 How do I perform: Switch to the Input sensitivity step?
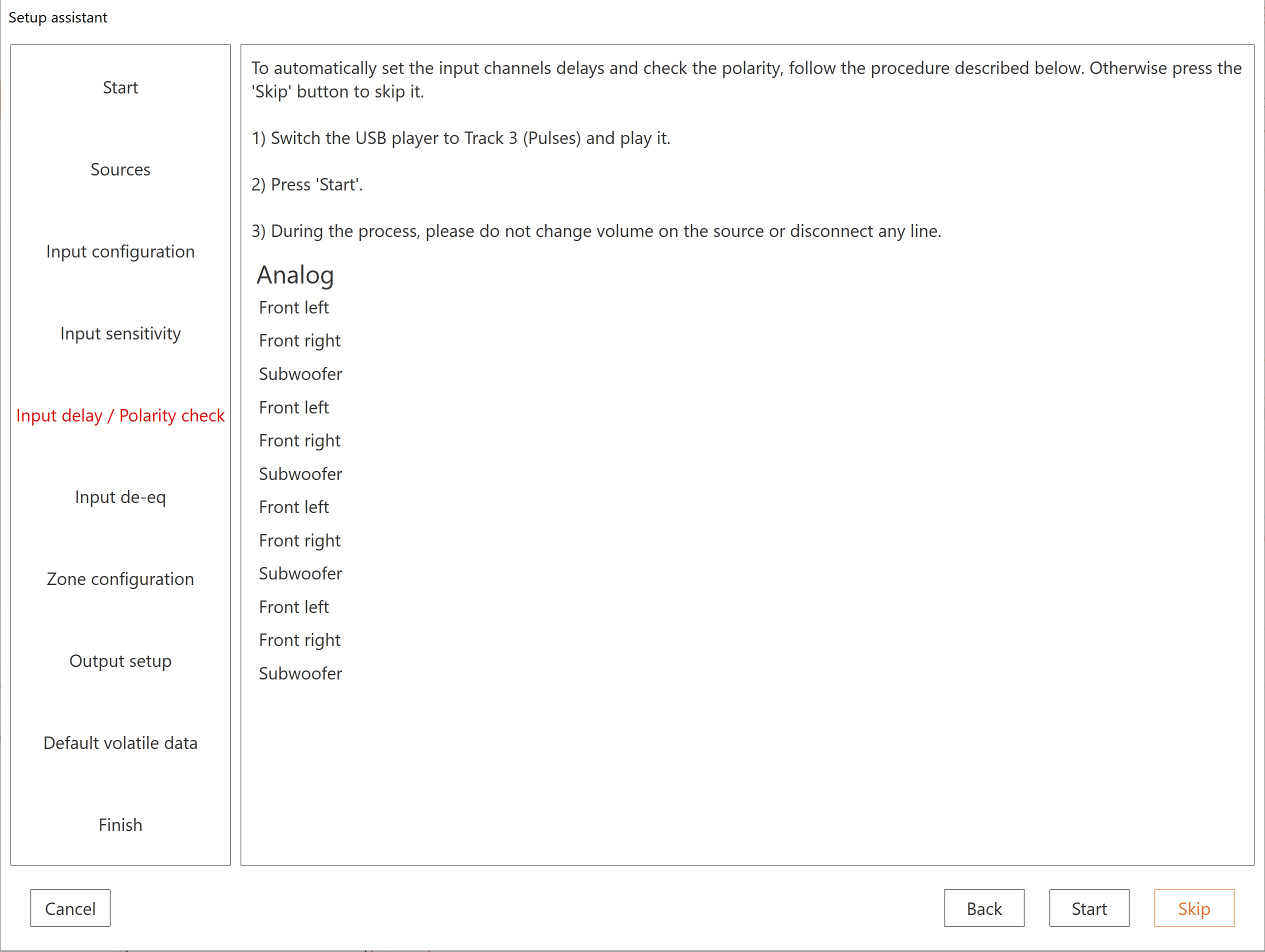[120, 333]
